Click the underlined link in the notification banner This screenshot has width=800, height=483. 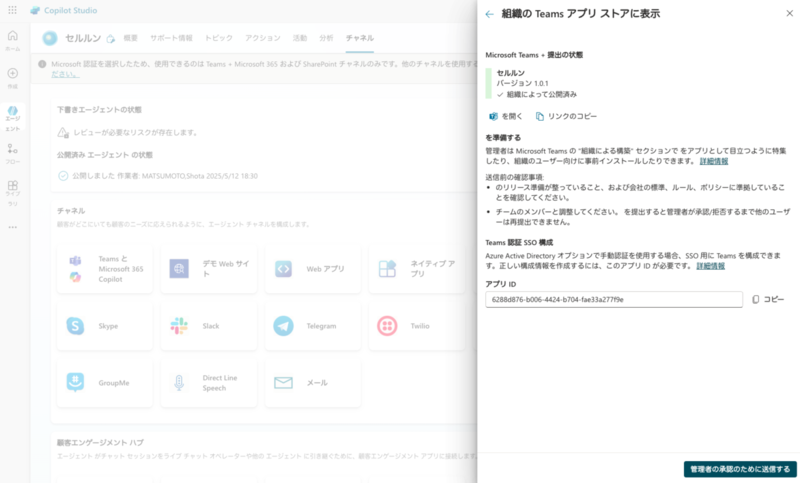pos(65,74)
